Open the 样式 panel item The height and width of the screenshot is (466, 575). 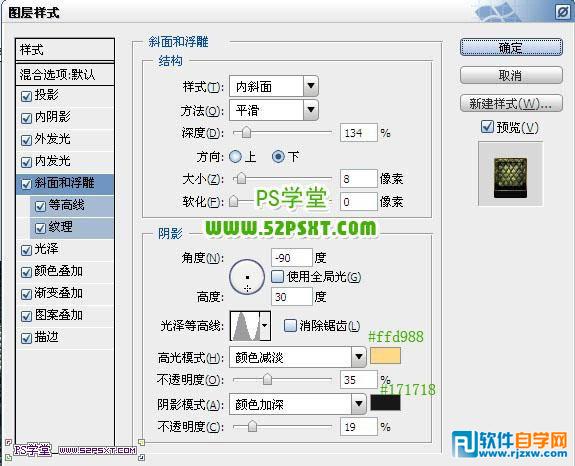coord(65,49)
